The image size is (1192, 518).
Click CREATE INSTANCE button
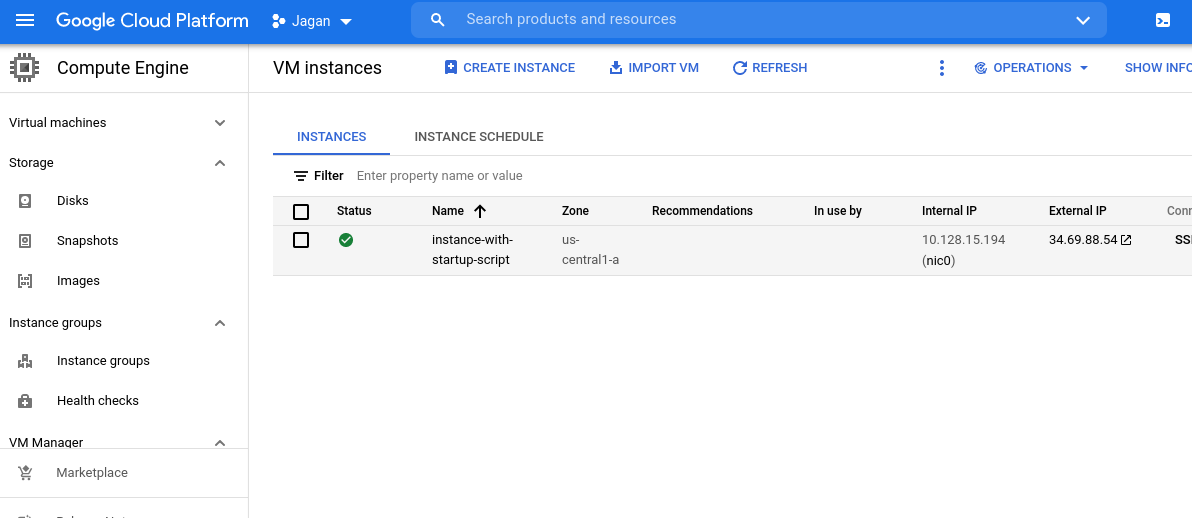pyautogui.click(x=509, y=68)
